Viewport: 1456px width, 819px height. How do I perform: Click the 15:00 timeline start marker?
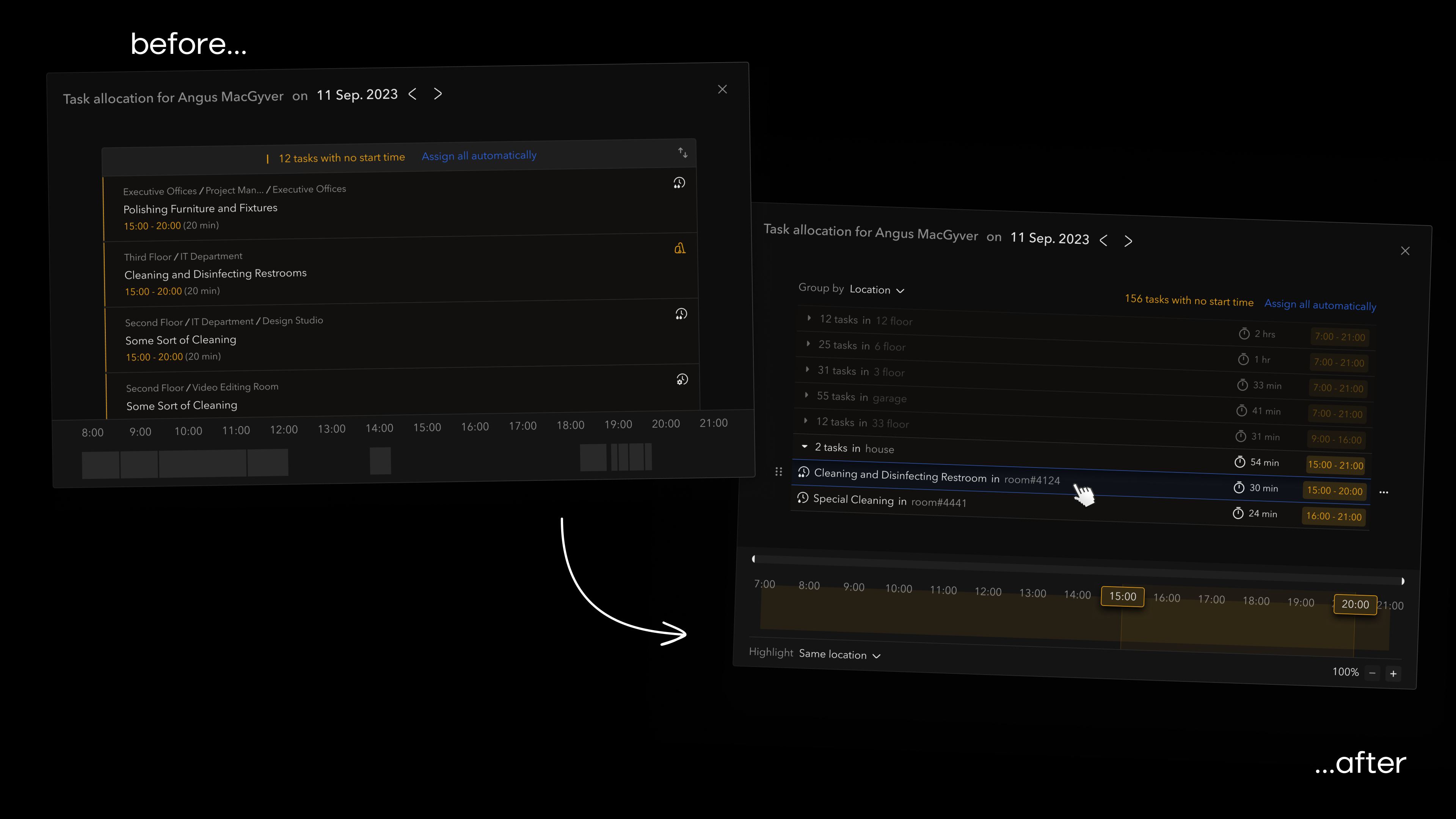pyautogui.click(x=1122, y=596)
